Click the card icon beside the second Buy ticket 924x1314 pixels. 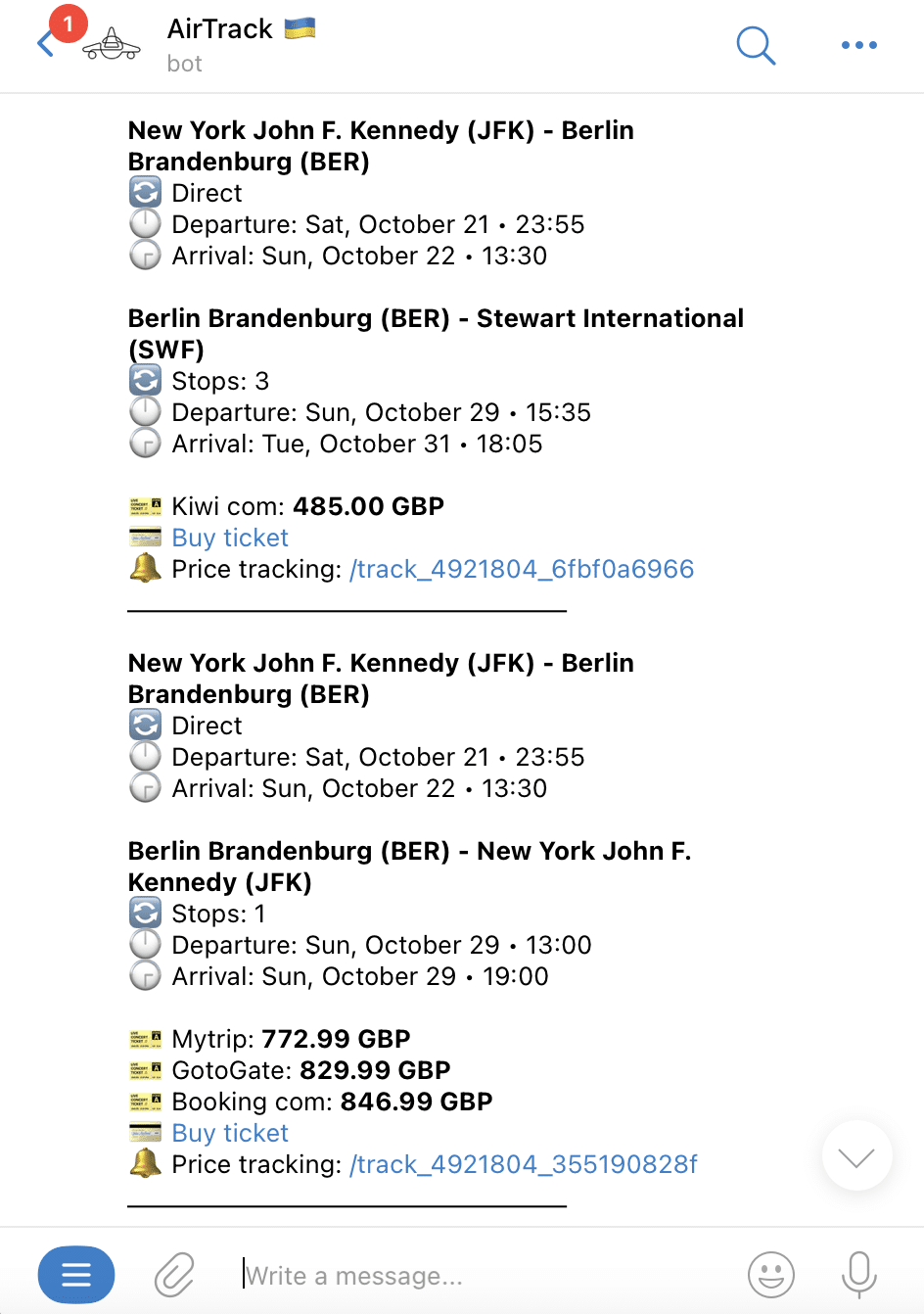(x=145, y=1133)
